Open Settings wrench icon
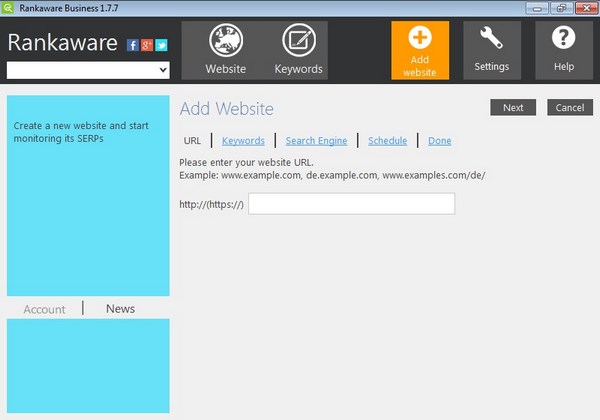Viewport: 600px width, 420px height. click(x=492, y=37)
